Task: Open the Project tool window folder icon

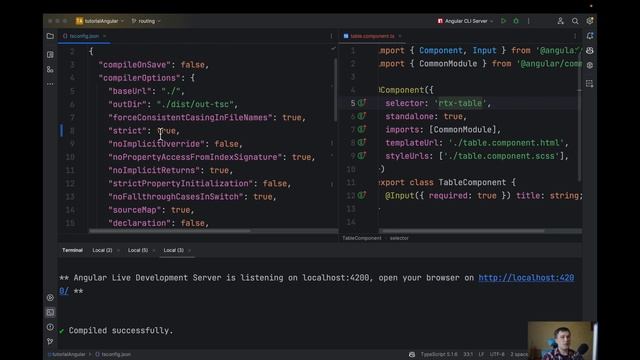Action: [x=50, y=36]
